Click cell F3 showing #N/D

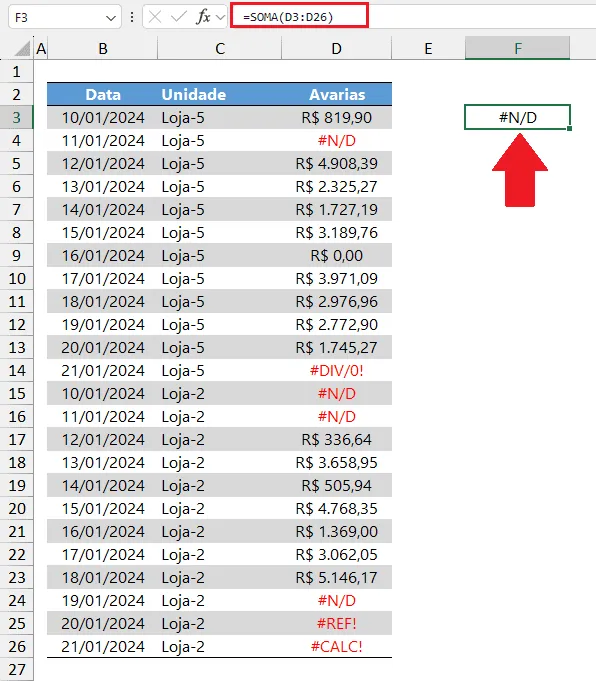(517, 117)
